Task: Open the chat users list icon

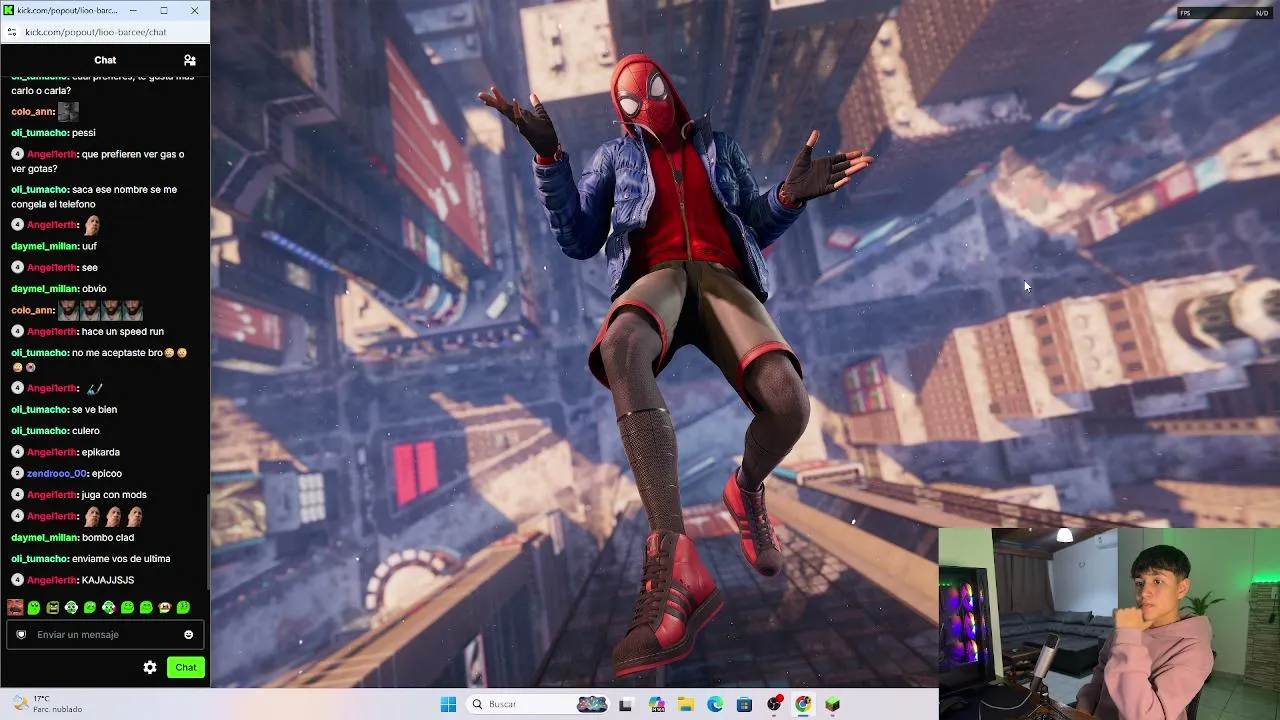Action: [x=190, y=60]
